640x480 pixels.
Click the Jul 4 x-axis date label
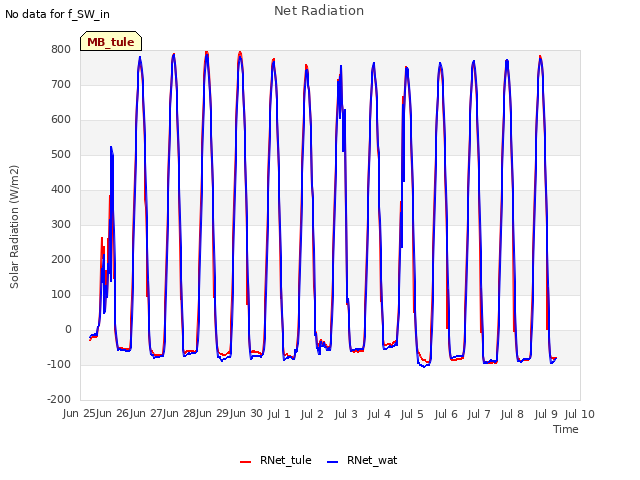[x=379, y=415]
